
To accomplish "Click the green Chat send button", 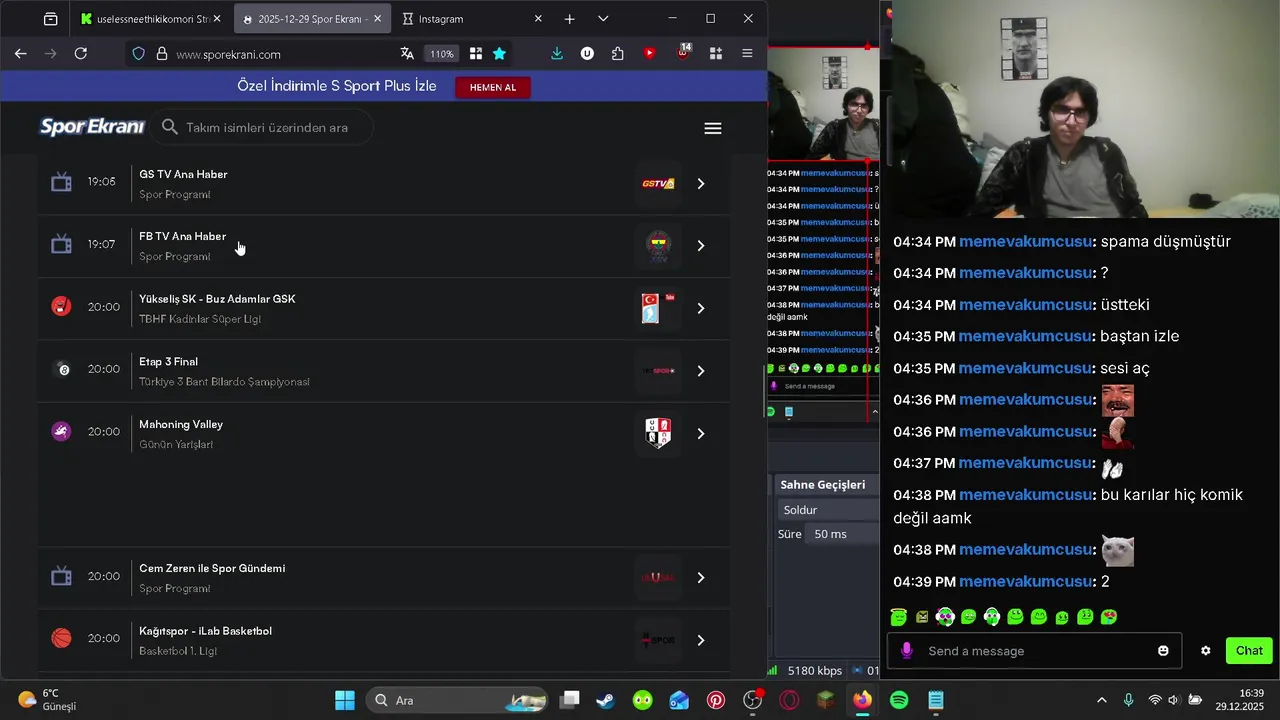I will click(1249, 651).
